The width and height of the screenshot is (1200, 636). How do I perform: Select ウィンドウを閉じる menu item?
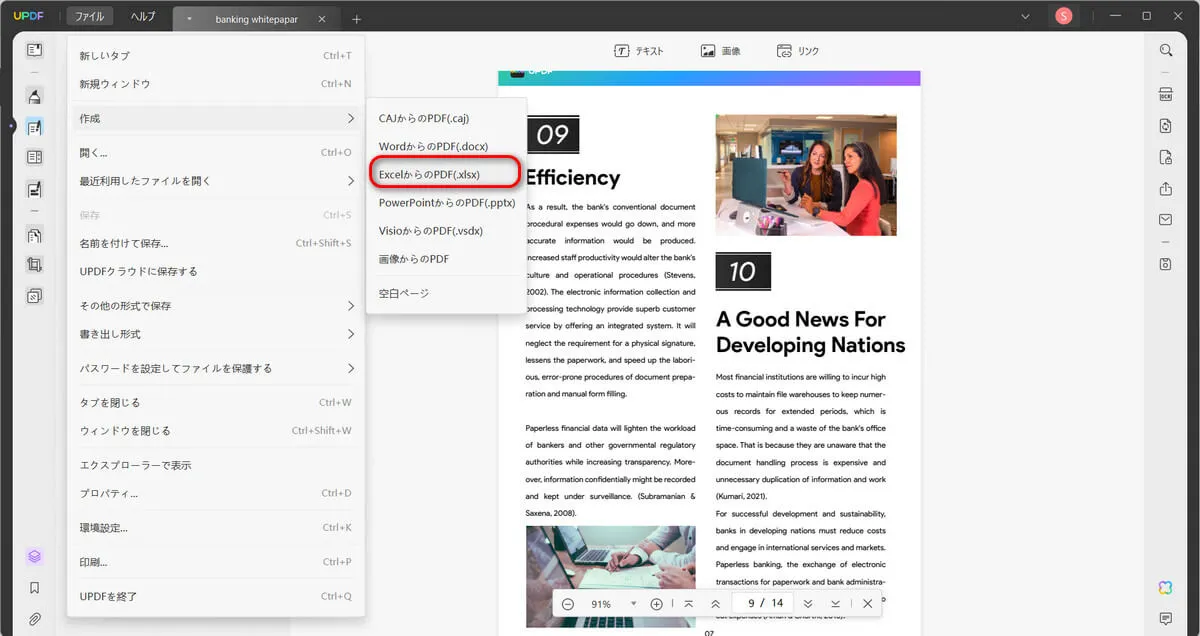pos(215,431)
